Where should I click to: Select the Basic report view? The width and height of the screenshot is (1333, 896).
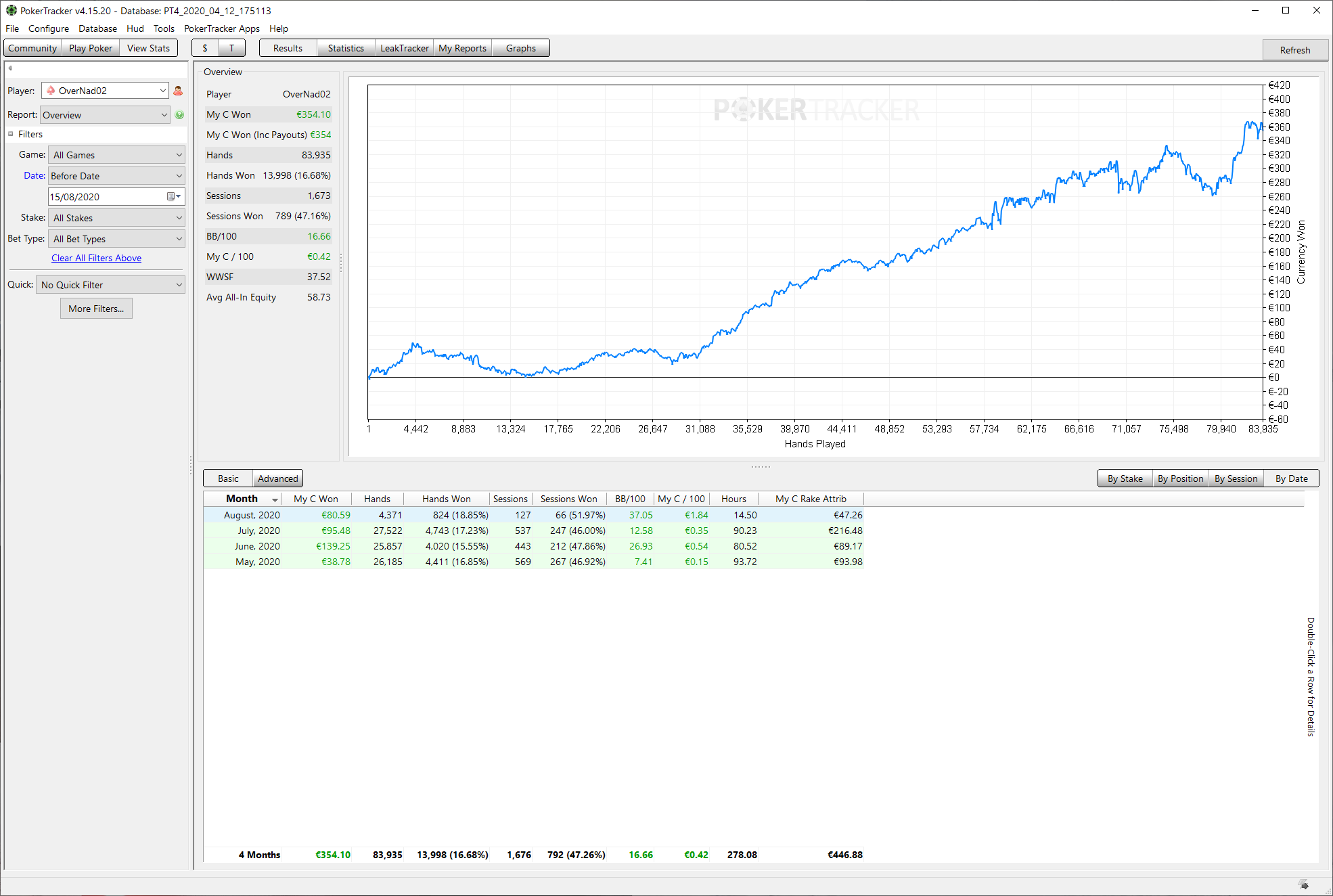(x=228, y=478)
